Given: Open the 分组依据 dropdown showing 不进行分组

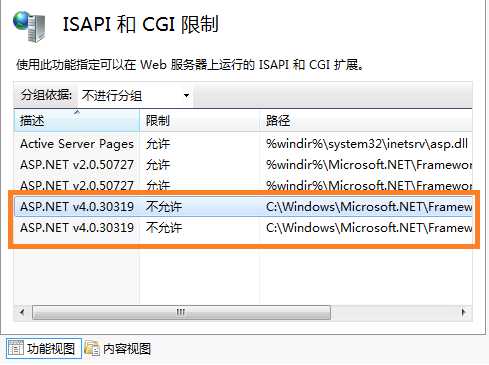Looking at the screenshot, I should (x=135, y=96).
